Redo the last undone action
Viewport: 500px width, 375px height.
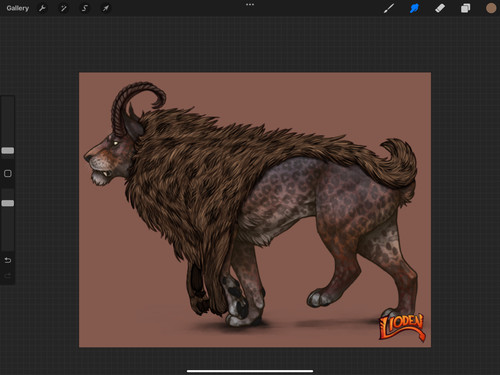(8, 276)
